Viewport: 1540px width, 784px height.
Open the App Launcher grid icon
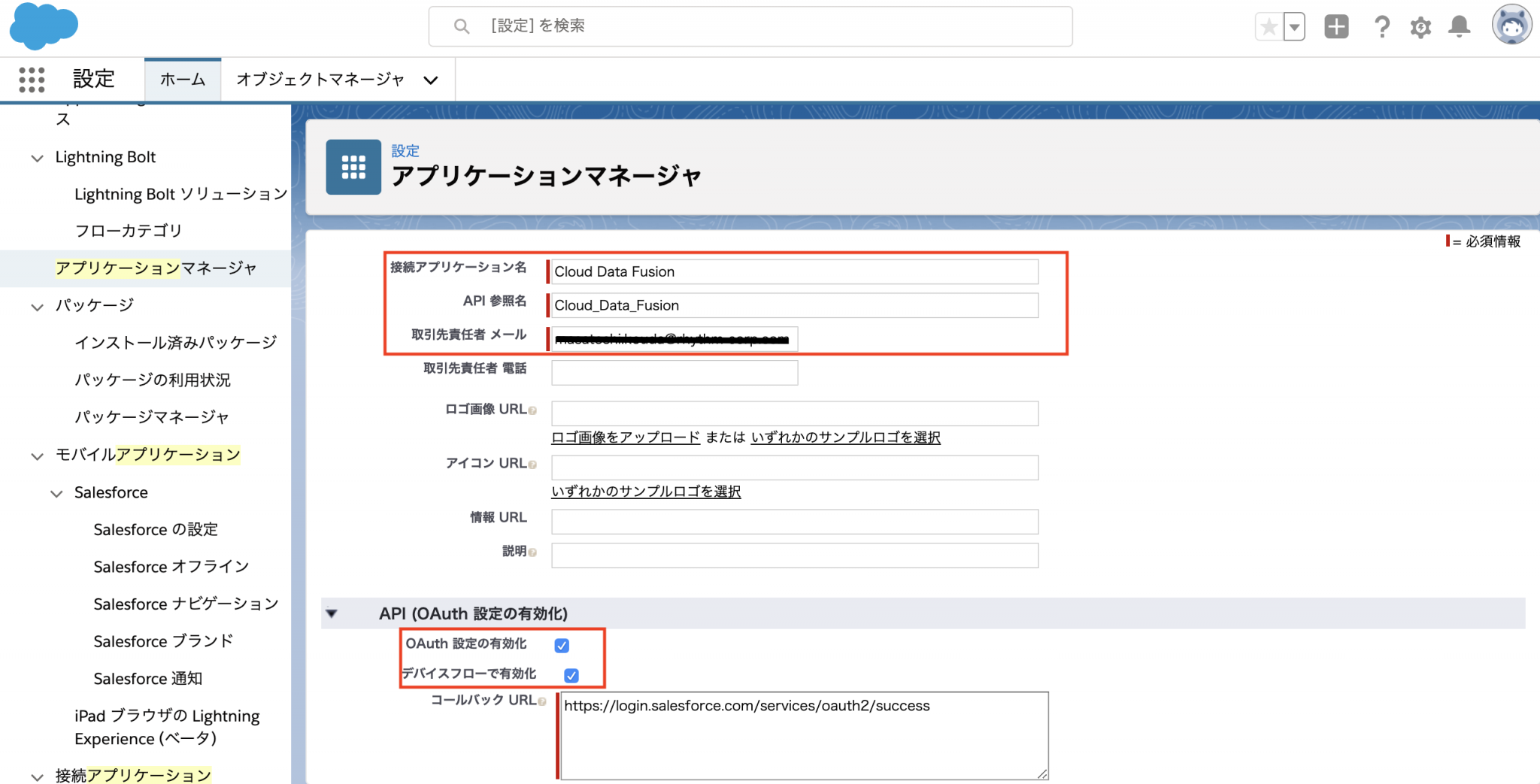tap(32, 79)
